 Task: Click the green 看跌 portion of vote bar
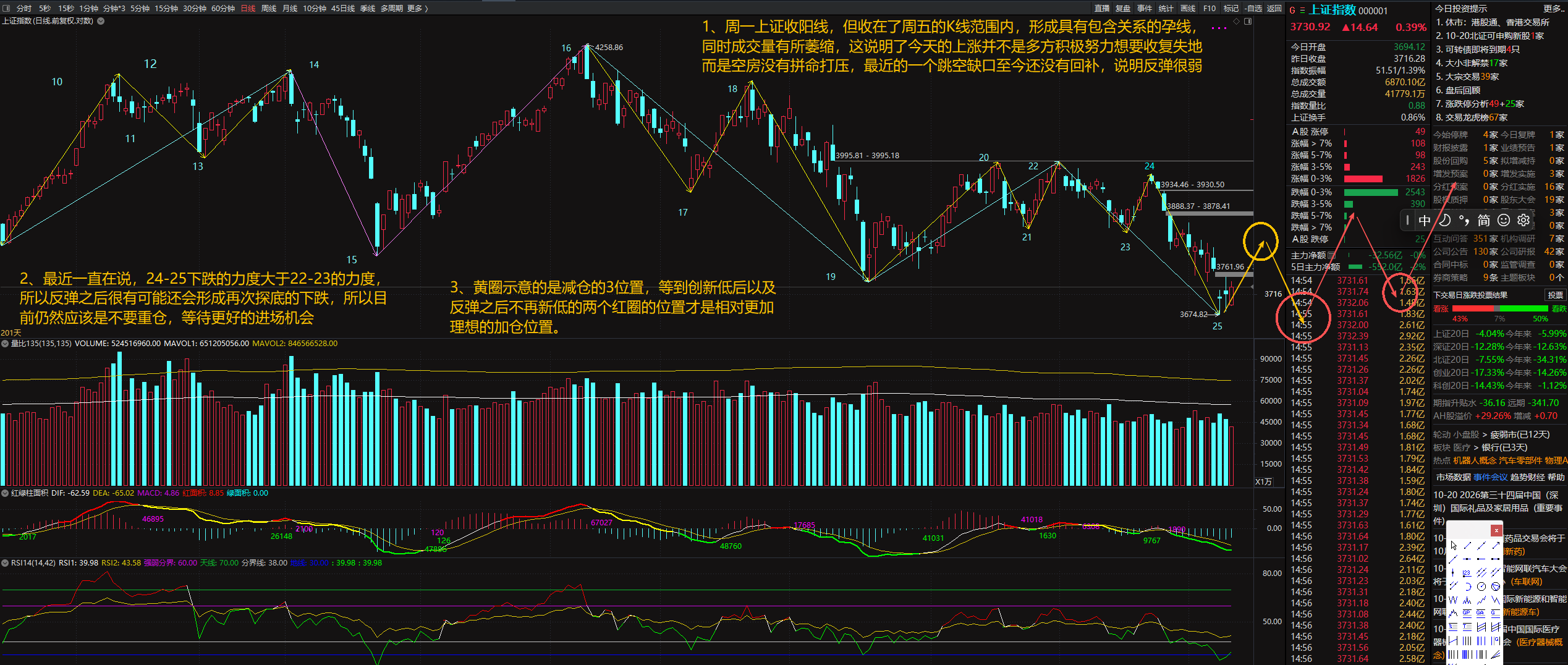pyautogui.click(x=1525, y=308)
